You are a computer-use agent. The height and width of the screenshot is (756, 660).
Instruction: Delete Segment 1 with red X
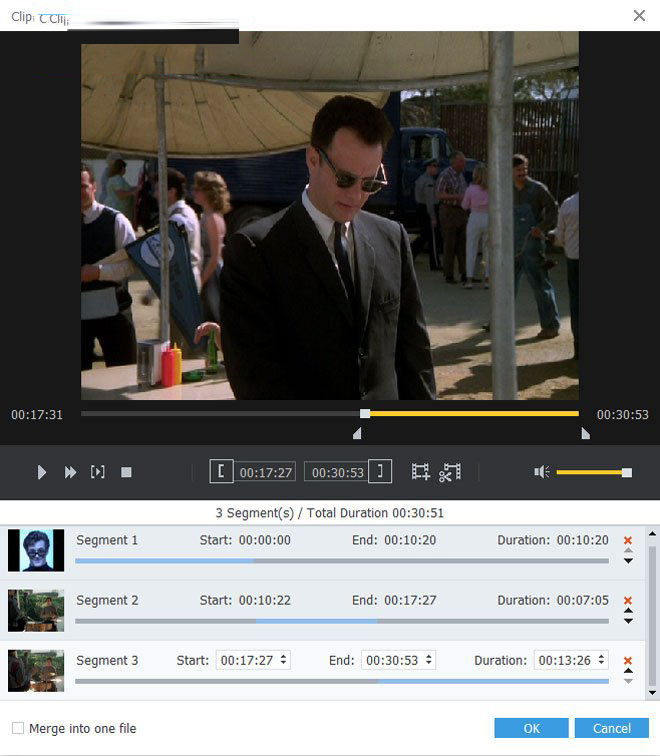(x=628, y=540)
